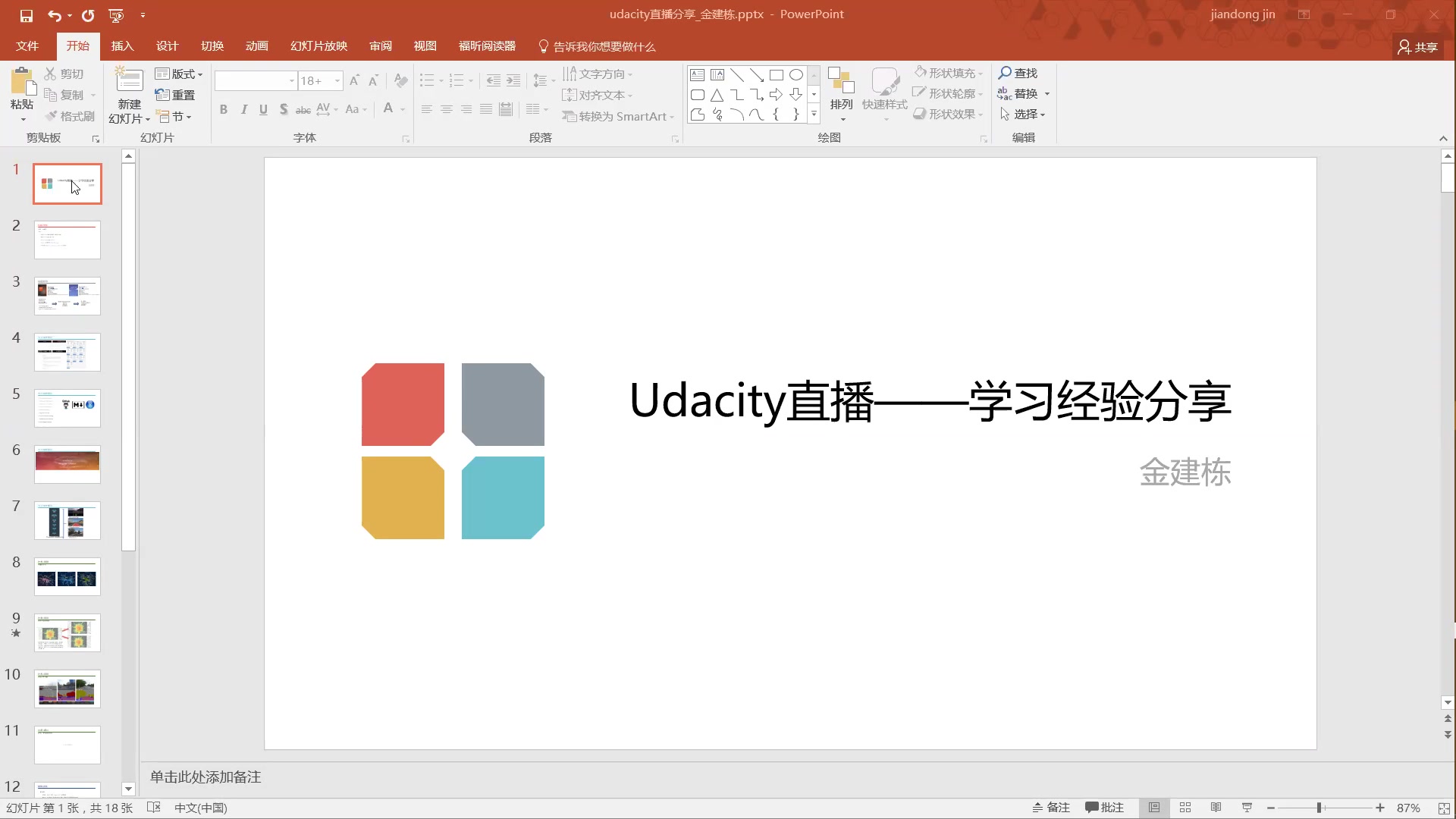Open the Transitions (切换) tab

coord(212,46)
